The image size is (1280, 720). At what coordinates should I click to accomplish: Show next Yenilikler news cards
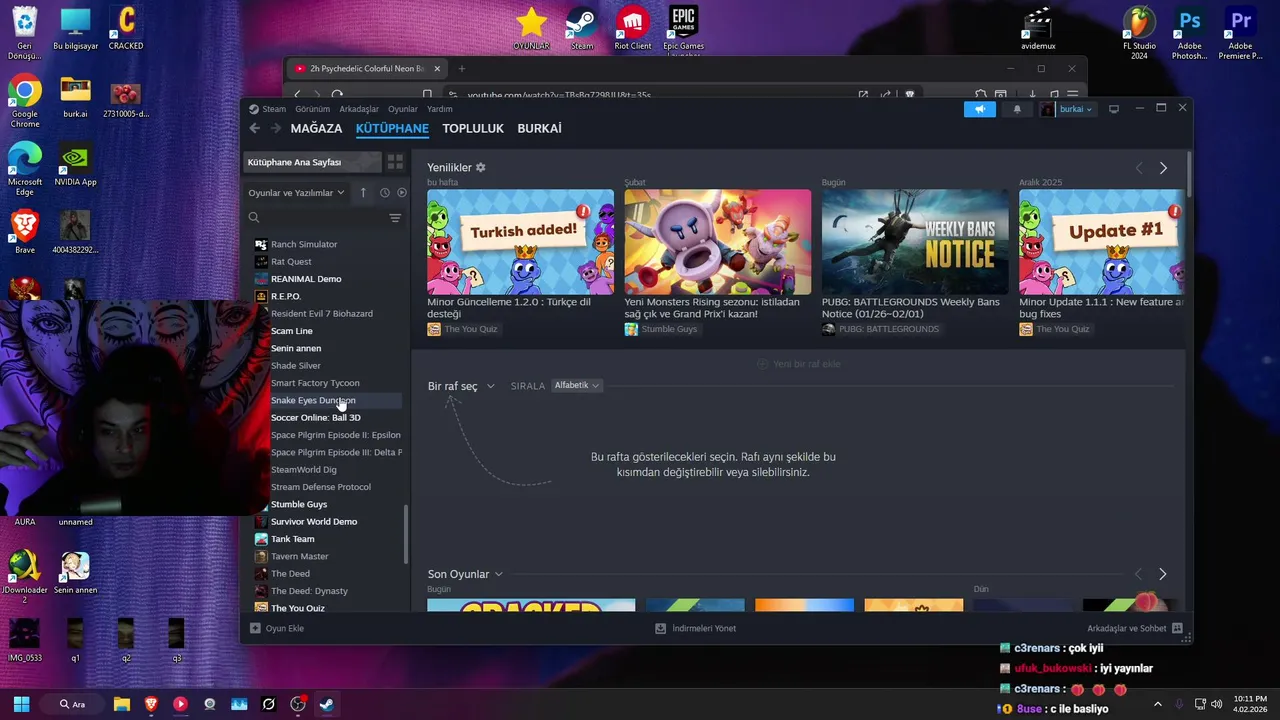[1163, 168]
